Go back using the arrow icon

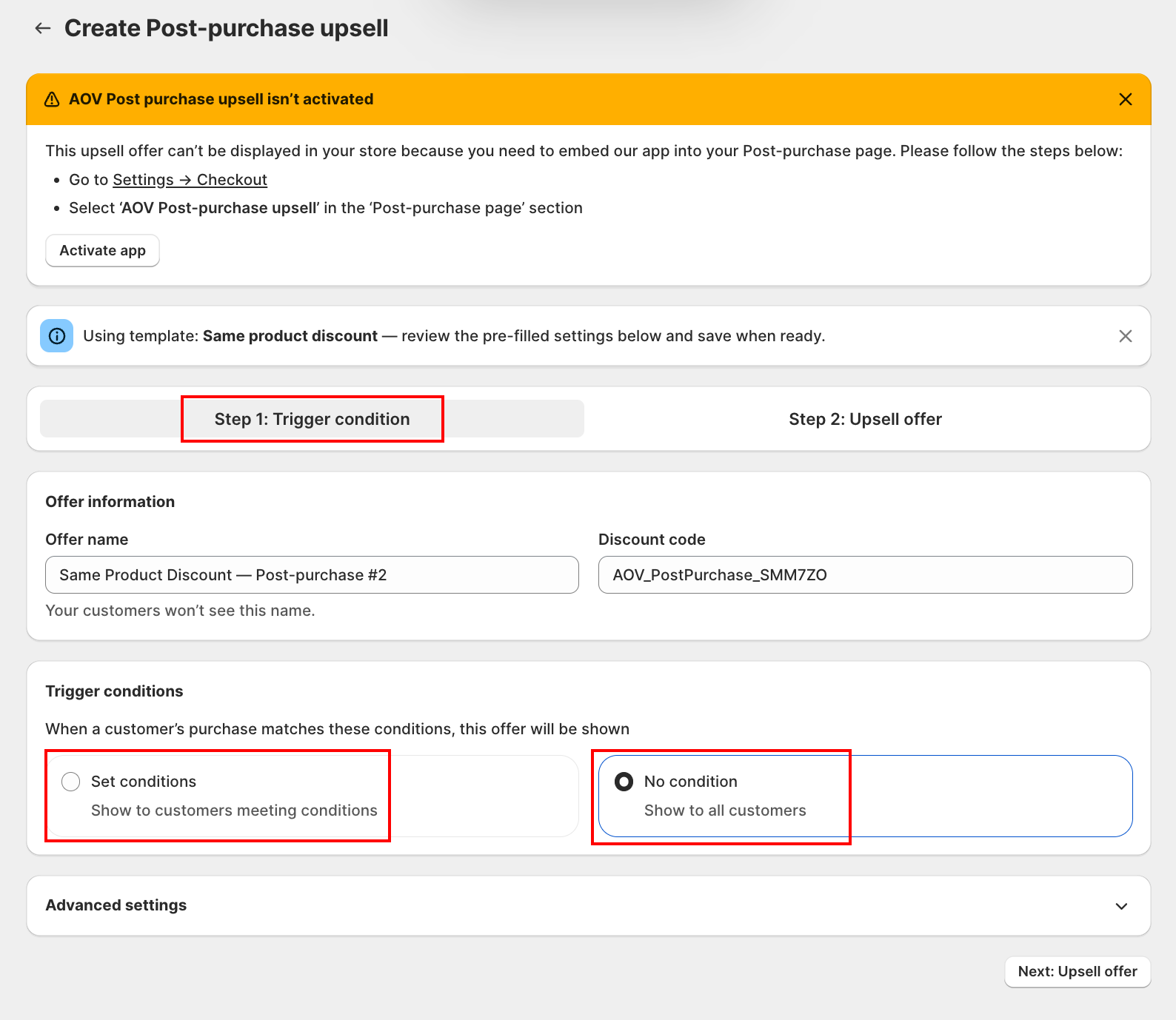[43, 28]
